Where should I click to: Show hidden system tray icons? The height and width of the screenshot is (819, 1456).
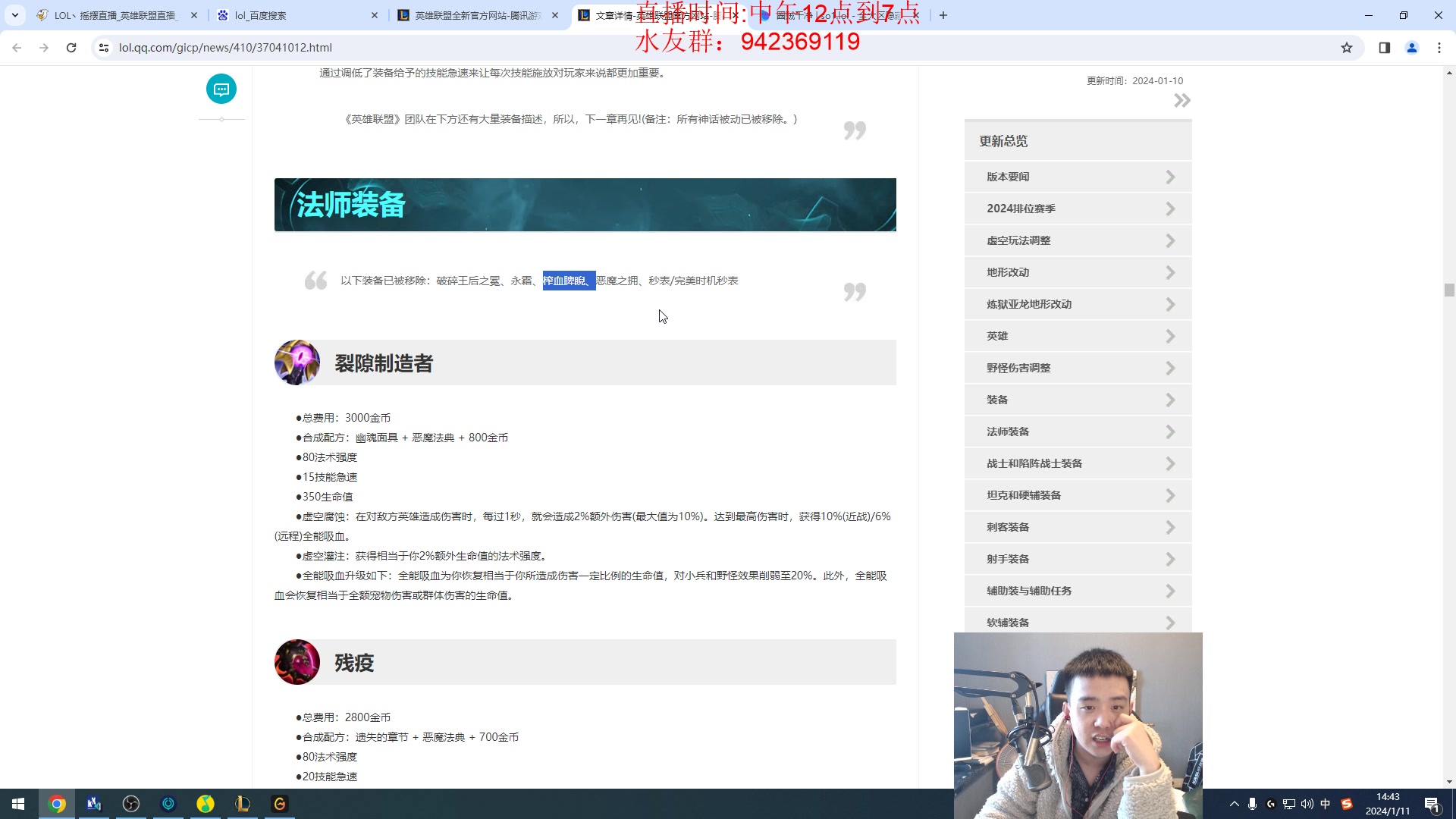click(1235, 804)
